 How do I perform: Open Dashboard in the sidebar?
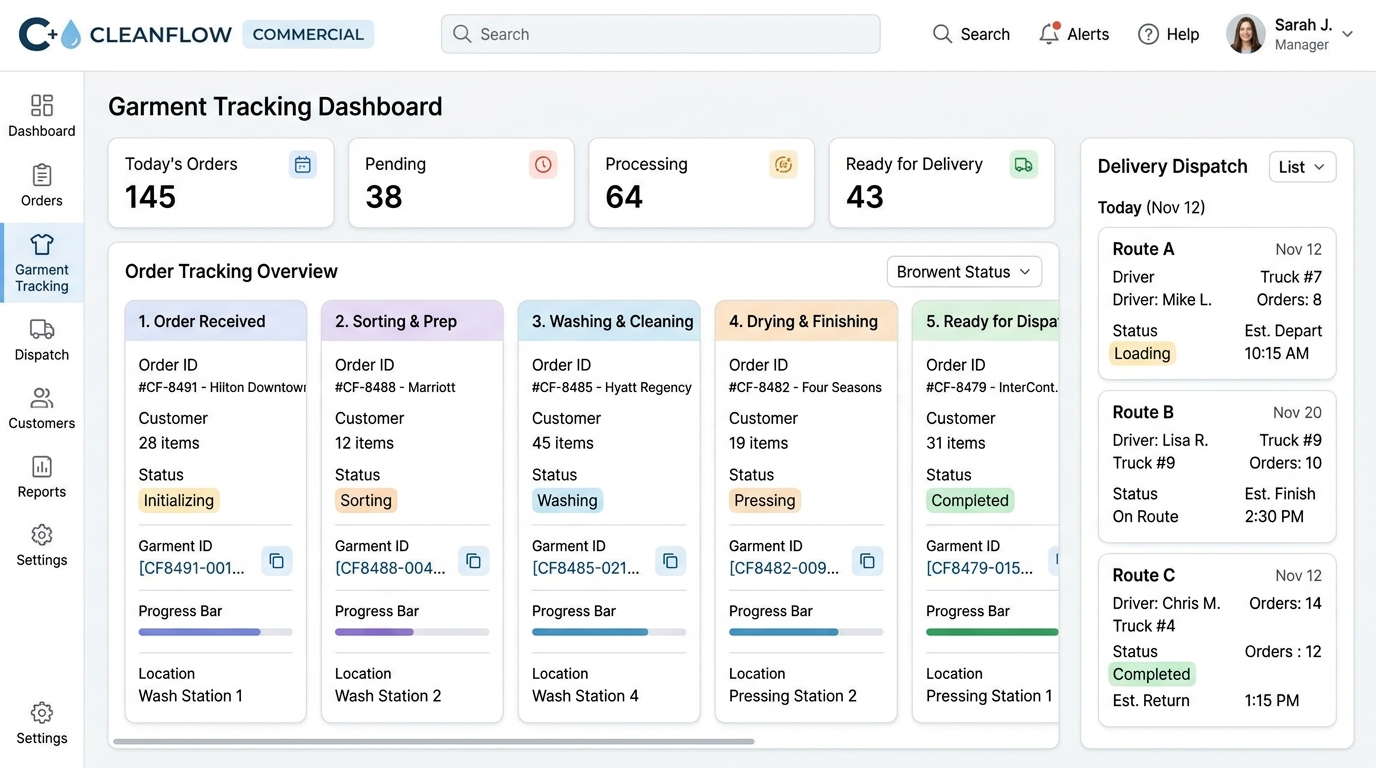41,116
